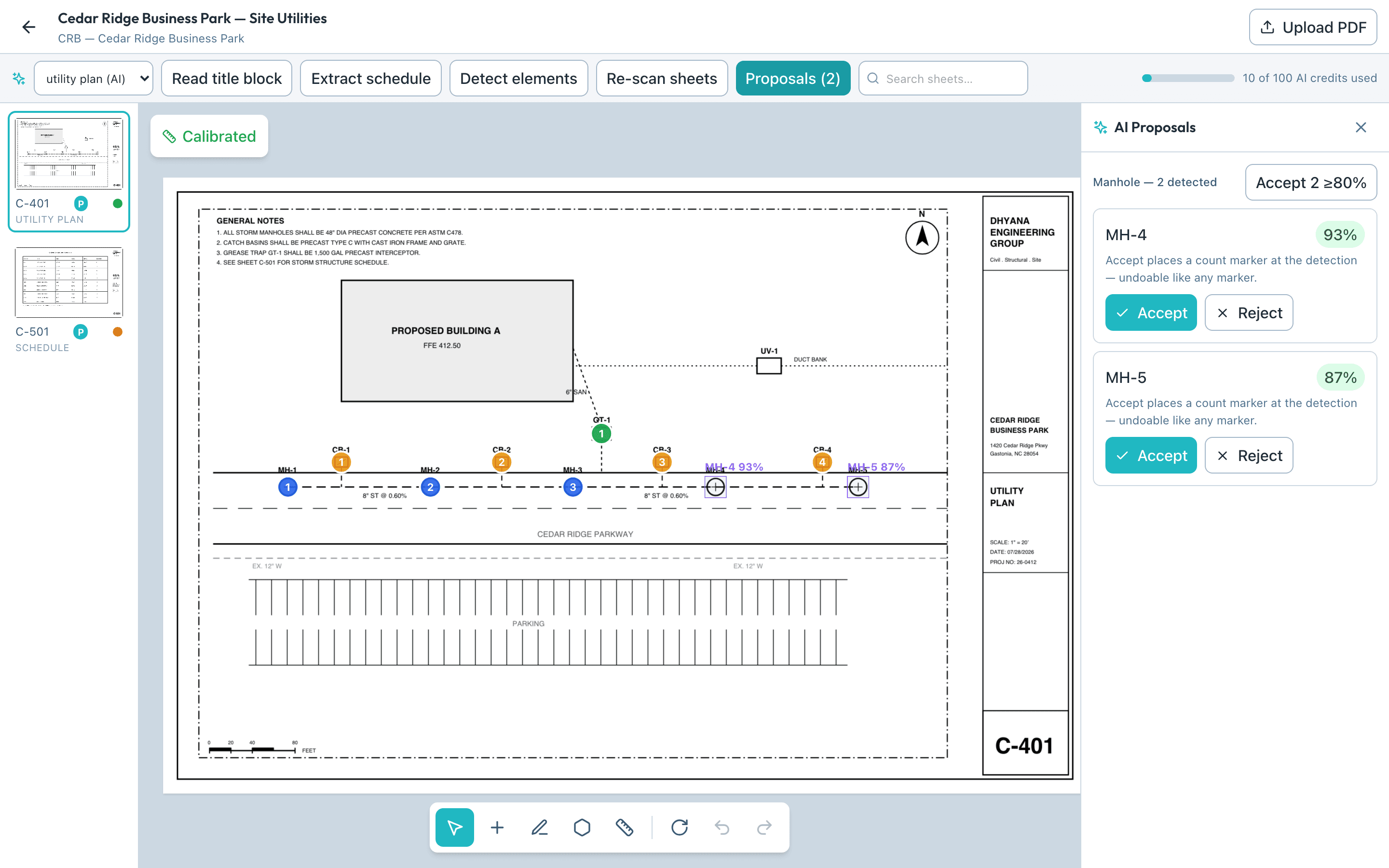Click orange catch basin marker 1
1389x868 pixels.
pos(341,462)
